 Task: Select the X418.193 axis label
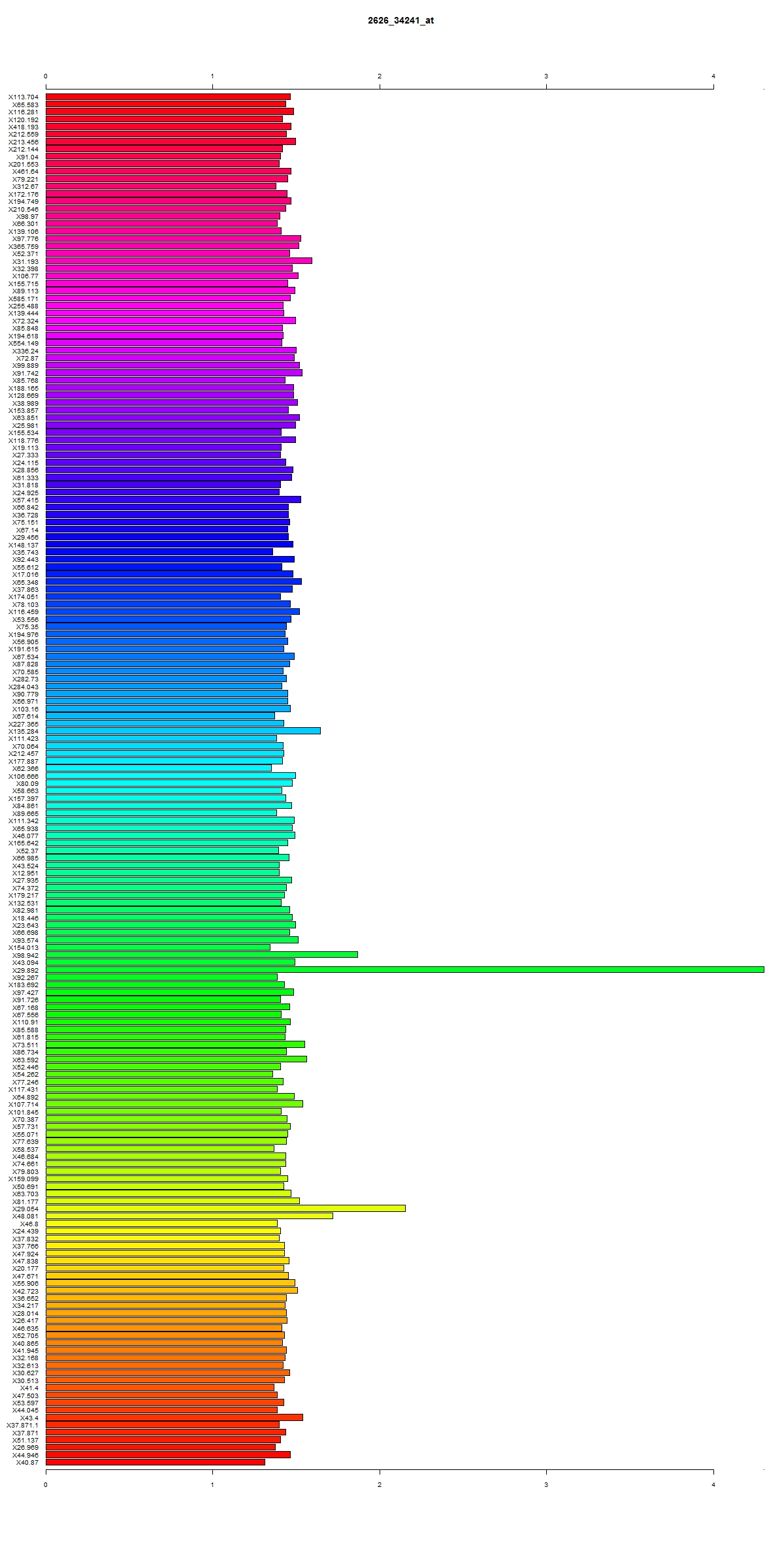[x=24, y=127]
